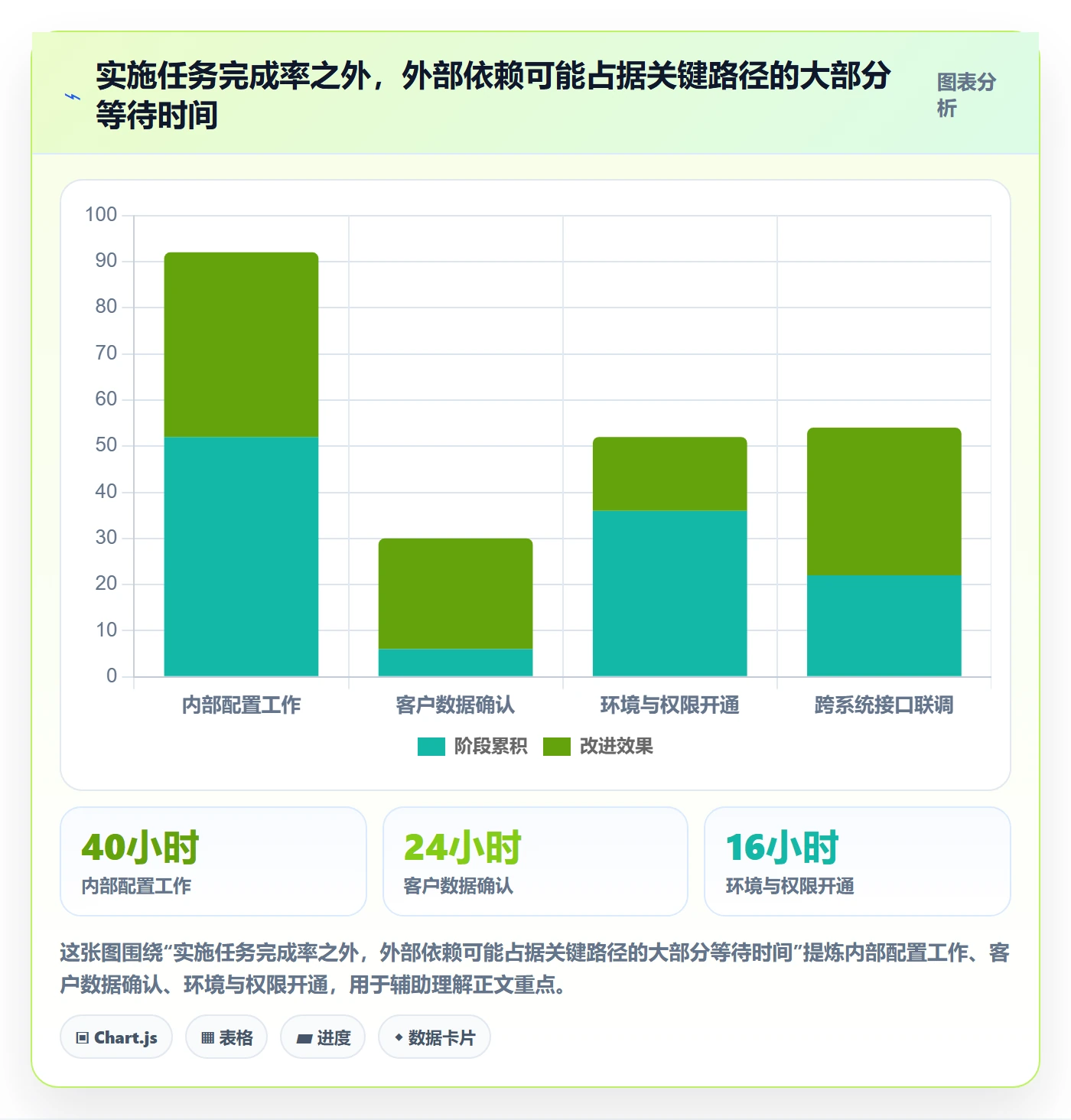
Task: Select the Chart.js tag chip
Action: point(116,1037)
